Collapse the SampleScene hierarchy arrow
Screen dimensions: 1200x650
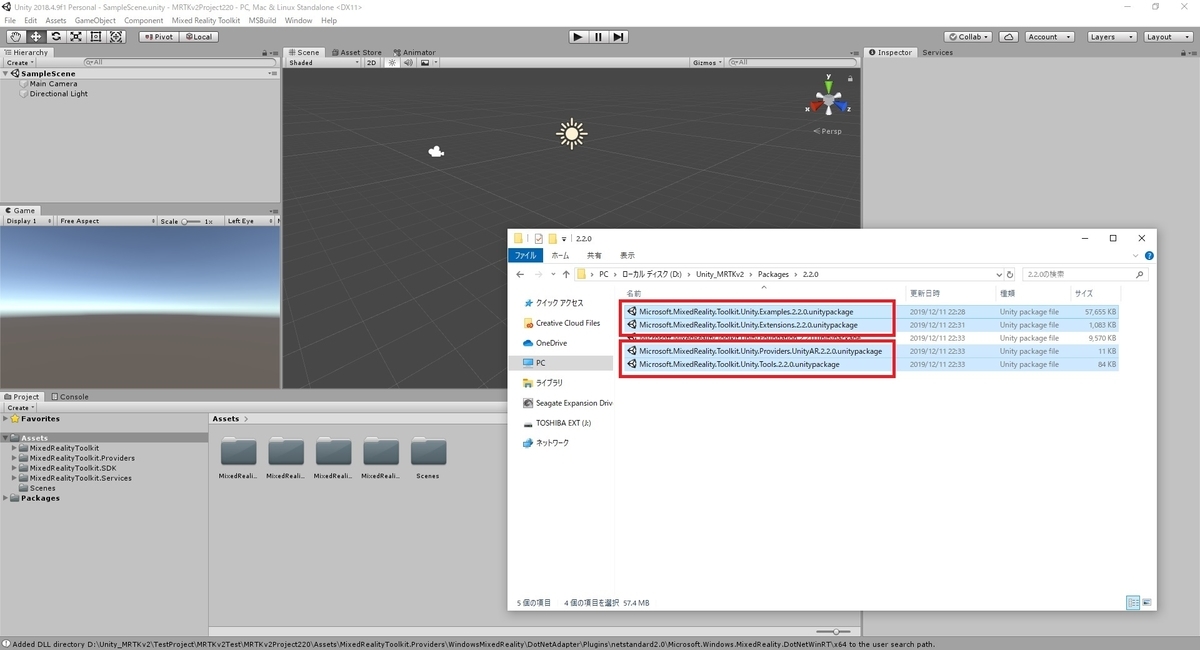click(x=6, y=73)
